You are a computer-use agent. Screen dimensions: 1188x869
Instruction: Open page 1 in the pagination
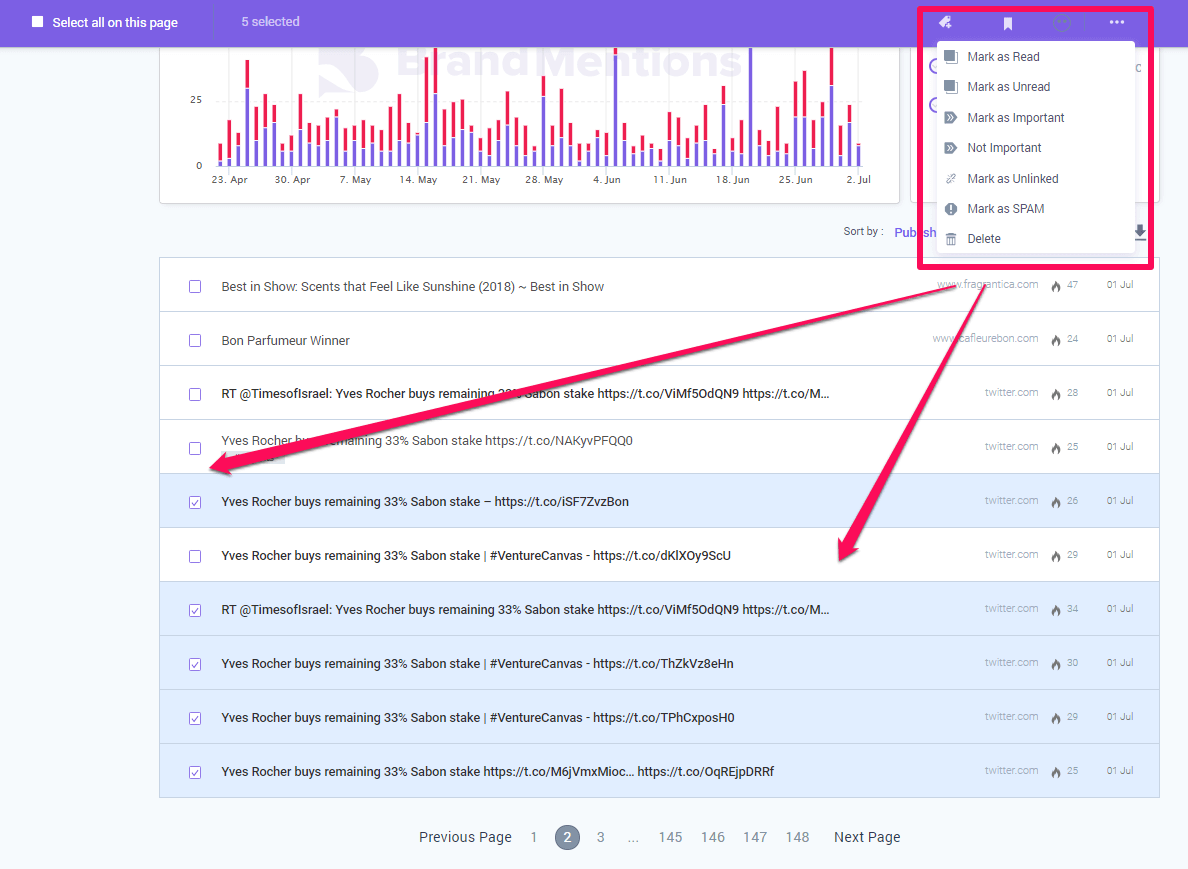pyautogui.click(x=534, y=837)
